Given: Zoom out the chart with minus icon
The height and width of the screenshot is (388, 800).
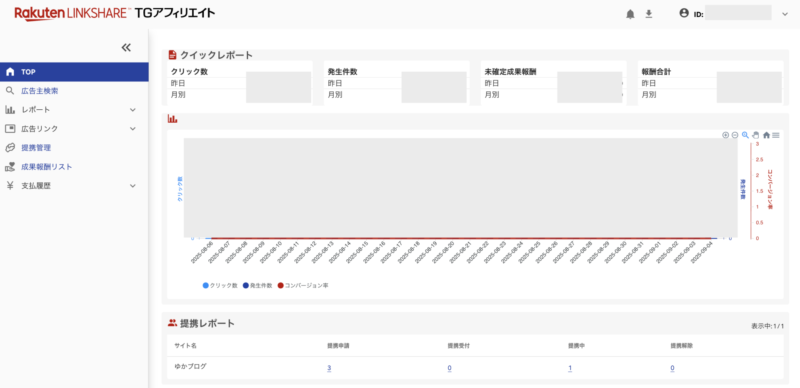Looking at the screenshot, I should tap(735, 135).
